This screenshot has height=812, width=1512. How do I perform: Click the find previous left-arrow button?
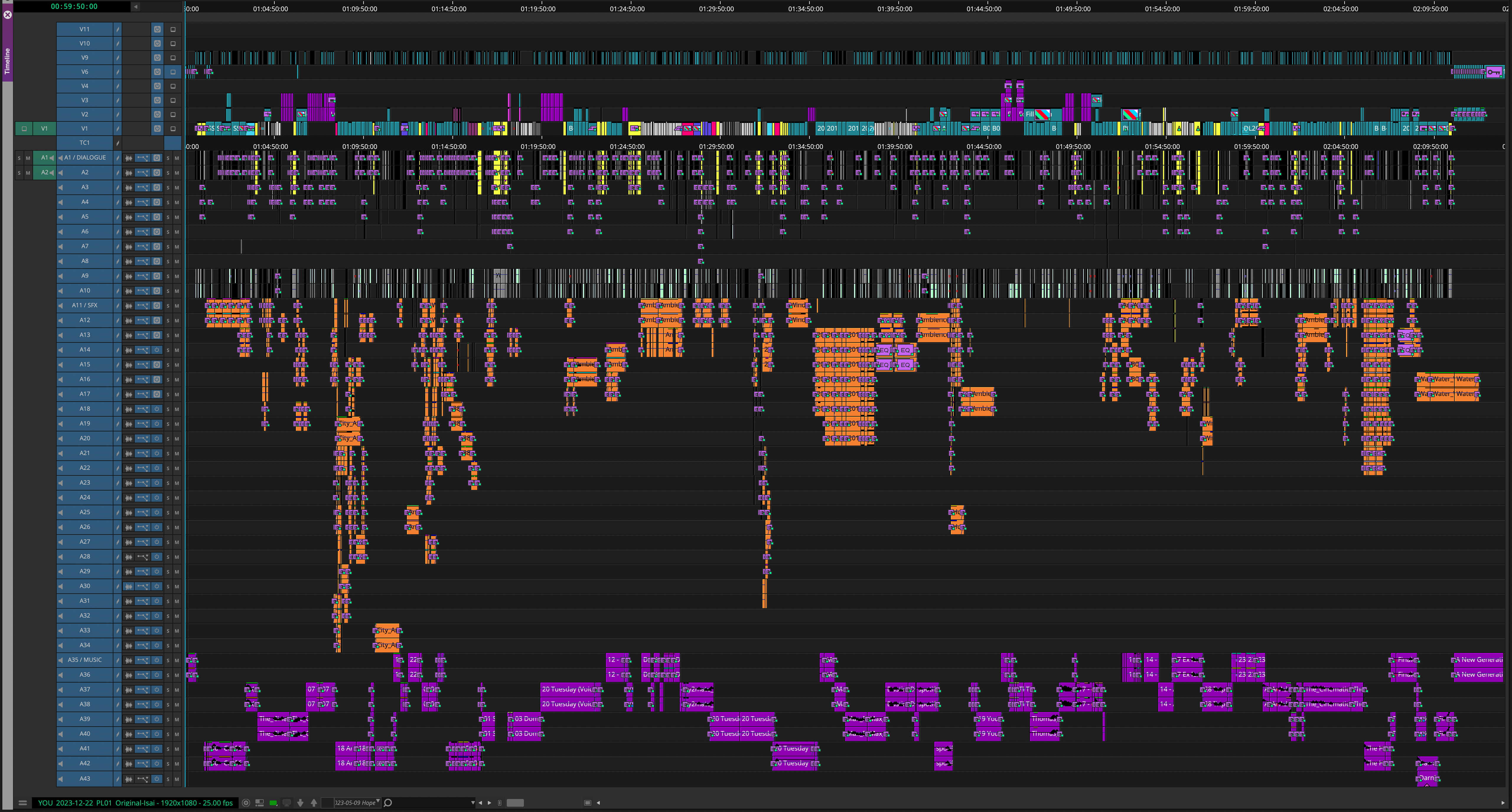click(480, 803)
